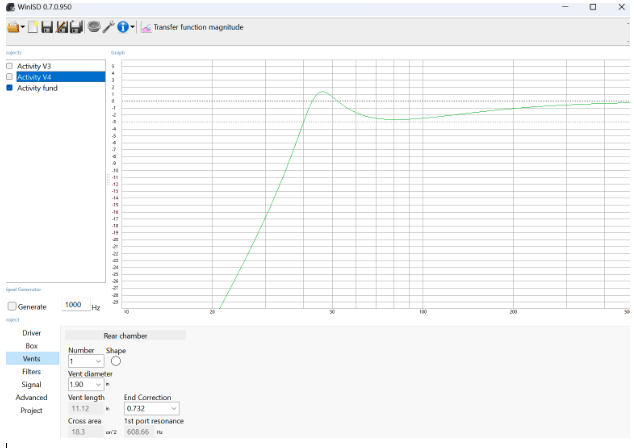Viewport: 634px width, 448px height.
Task: Select the Activity V4 project row
Action: (61, 77)
